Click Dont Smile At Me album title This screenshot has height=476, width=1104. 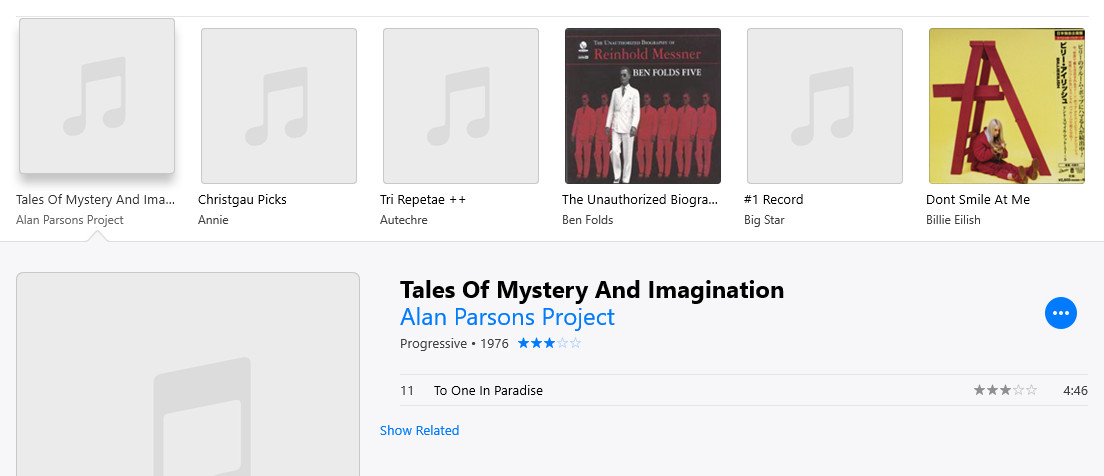click(x=978, y=200)
